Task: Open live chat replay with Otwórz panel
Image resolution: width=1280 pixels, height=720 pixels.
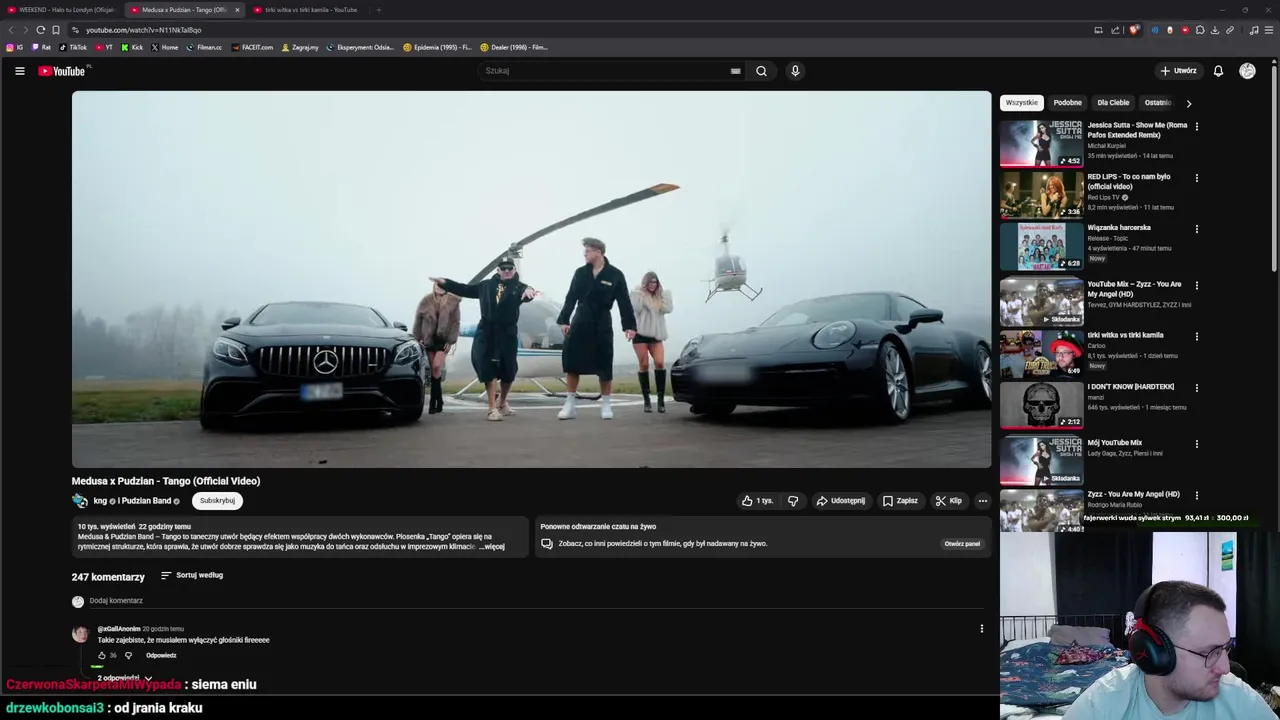Action: tap(962, 544)
